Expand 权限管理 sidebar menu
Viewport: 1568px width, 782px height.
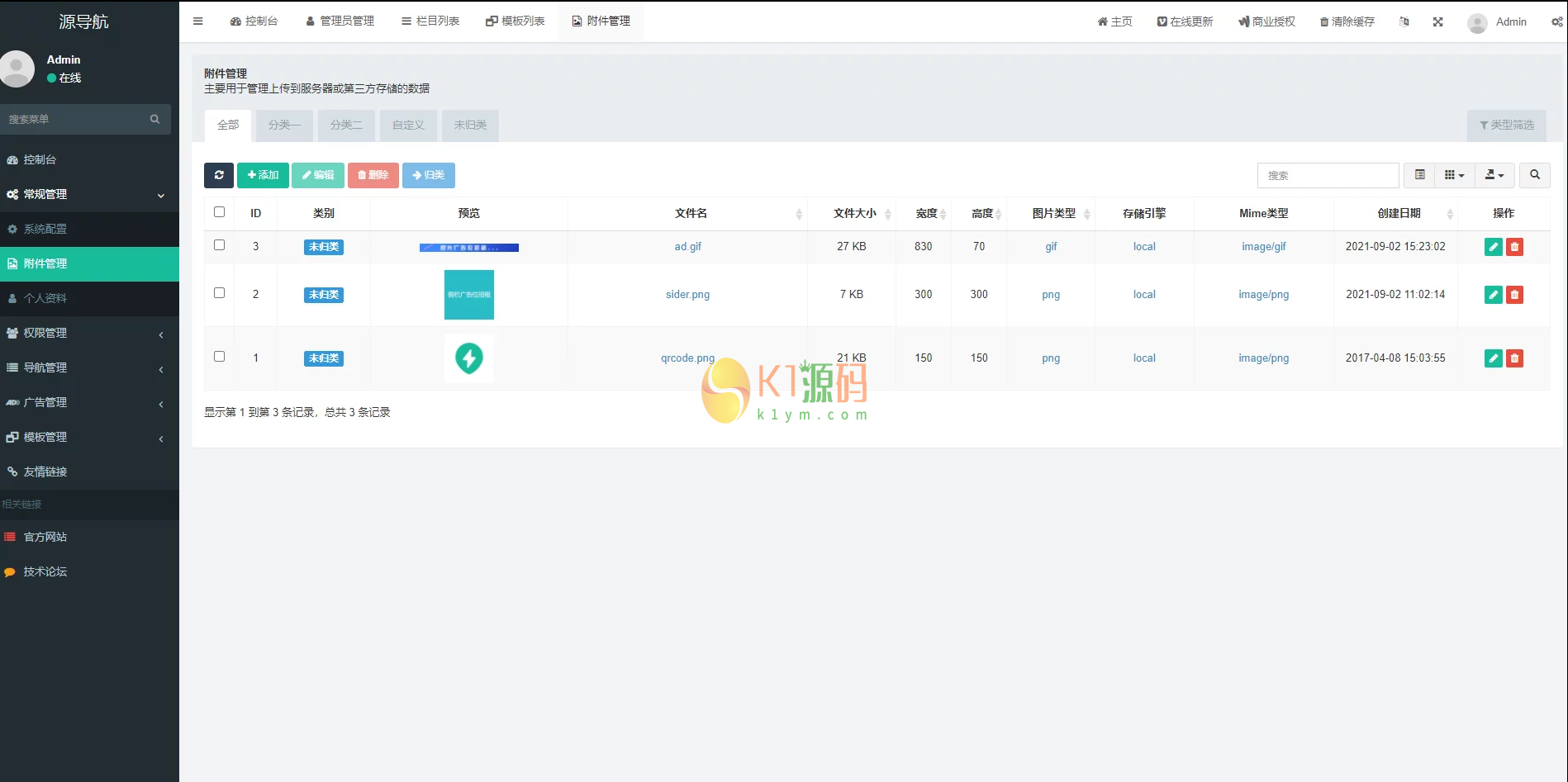[89, 333]
